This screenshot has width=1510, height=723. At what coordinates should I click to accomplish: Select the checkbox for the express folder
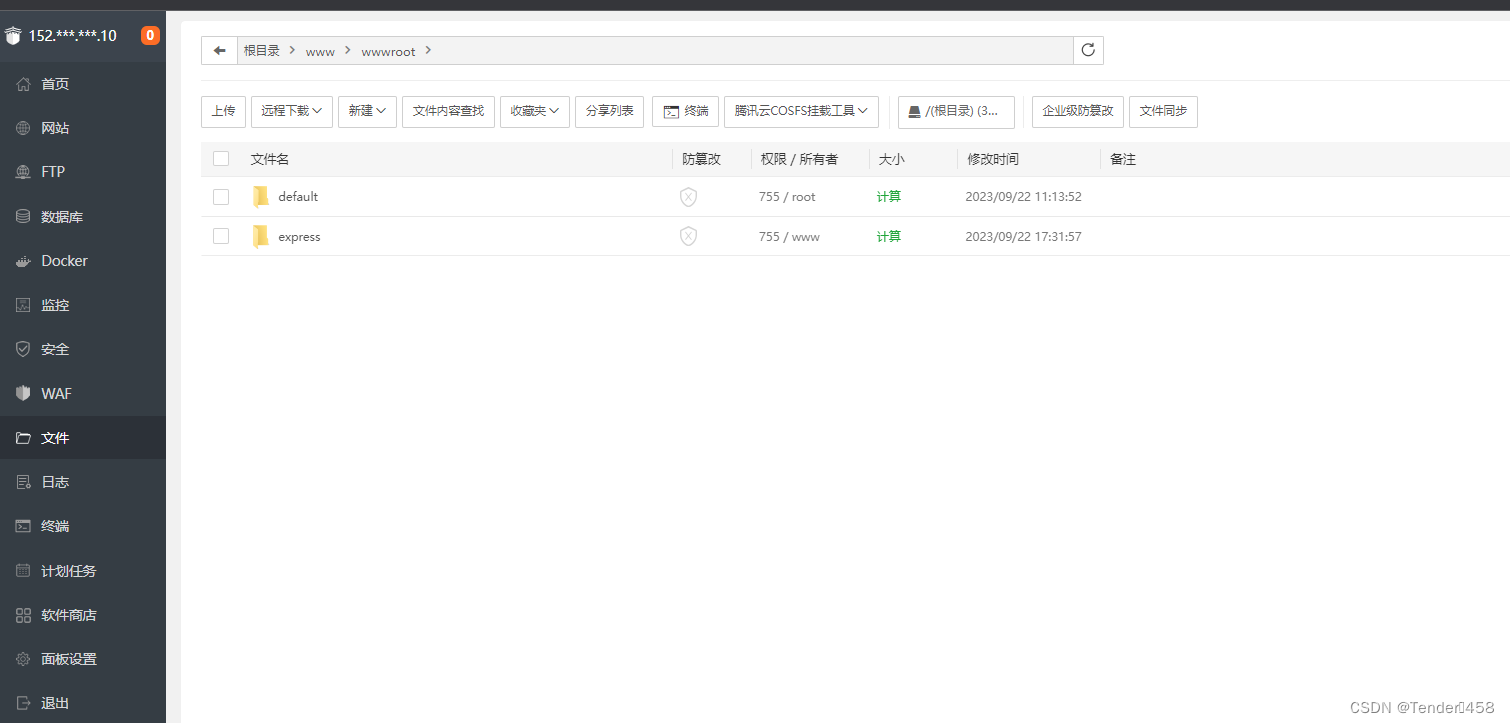click(x=221, y=236)
